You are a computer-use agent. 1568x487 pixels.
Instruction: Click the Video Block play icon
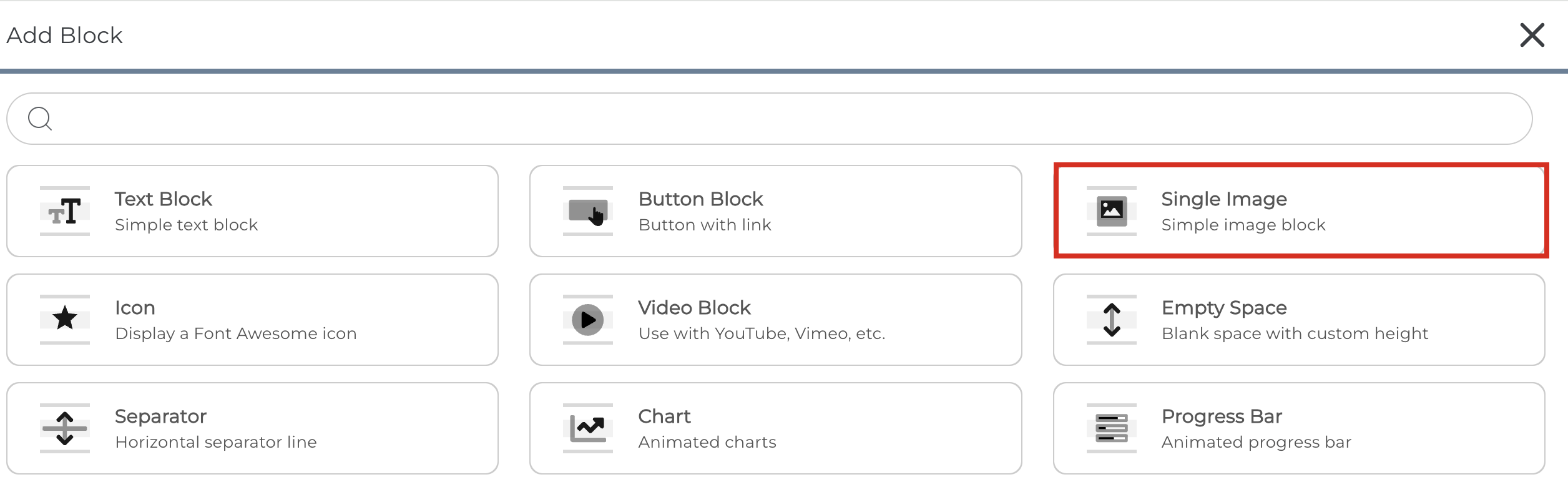coord(588,320)
